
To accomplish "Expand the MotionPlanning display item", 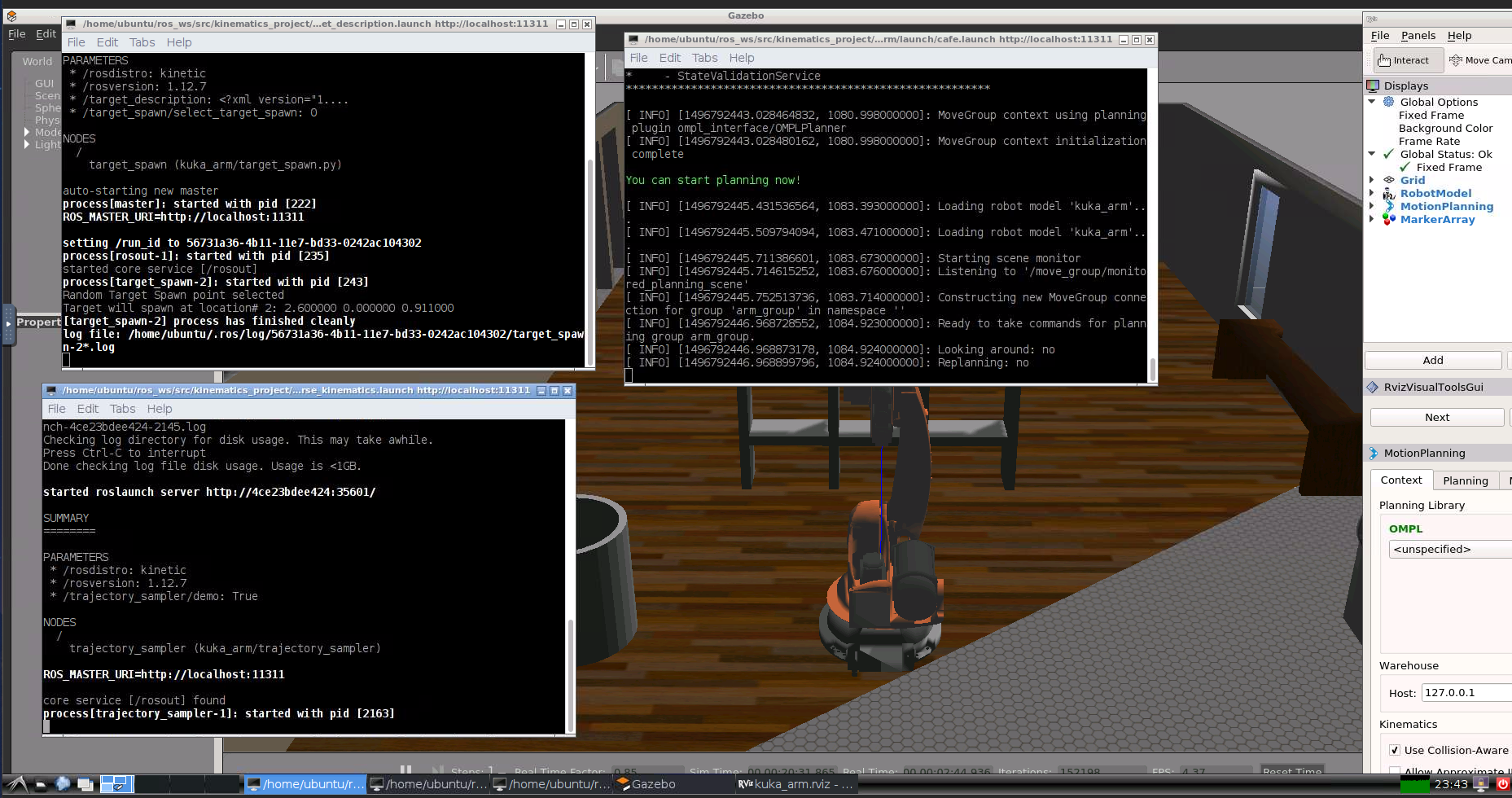I will [x=1372, y=206].
